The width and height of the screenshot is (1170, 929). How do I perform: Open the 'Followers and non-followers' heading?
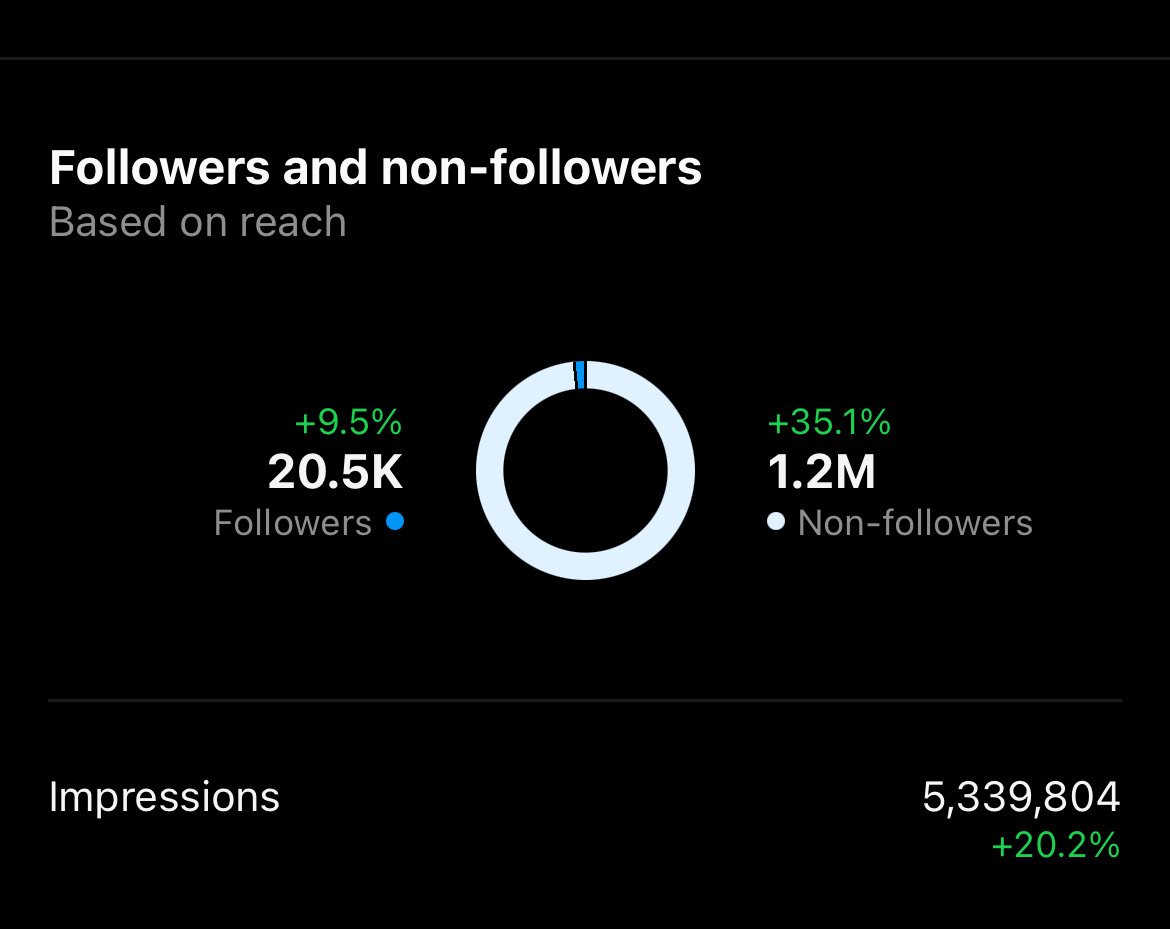(x=375, y=168)
